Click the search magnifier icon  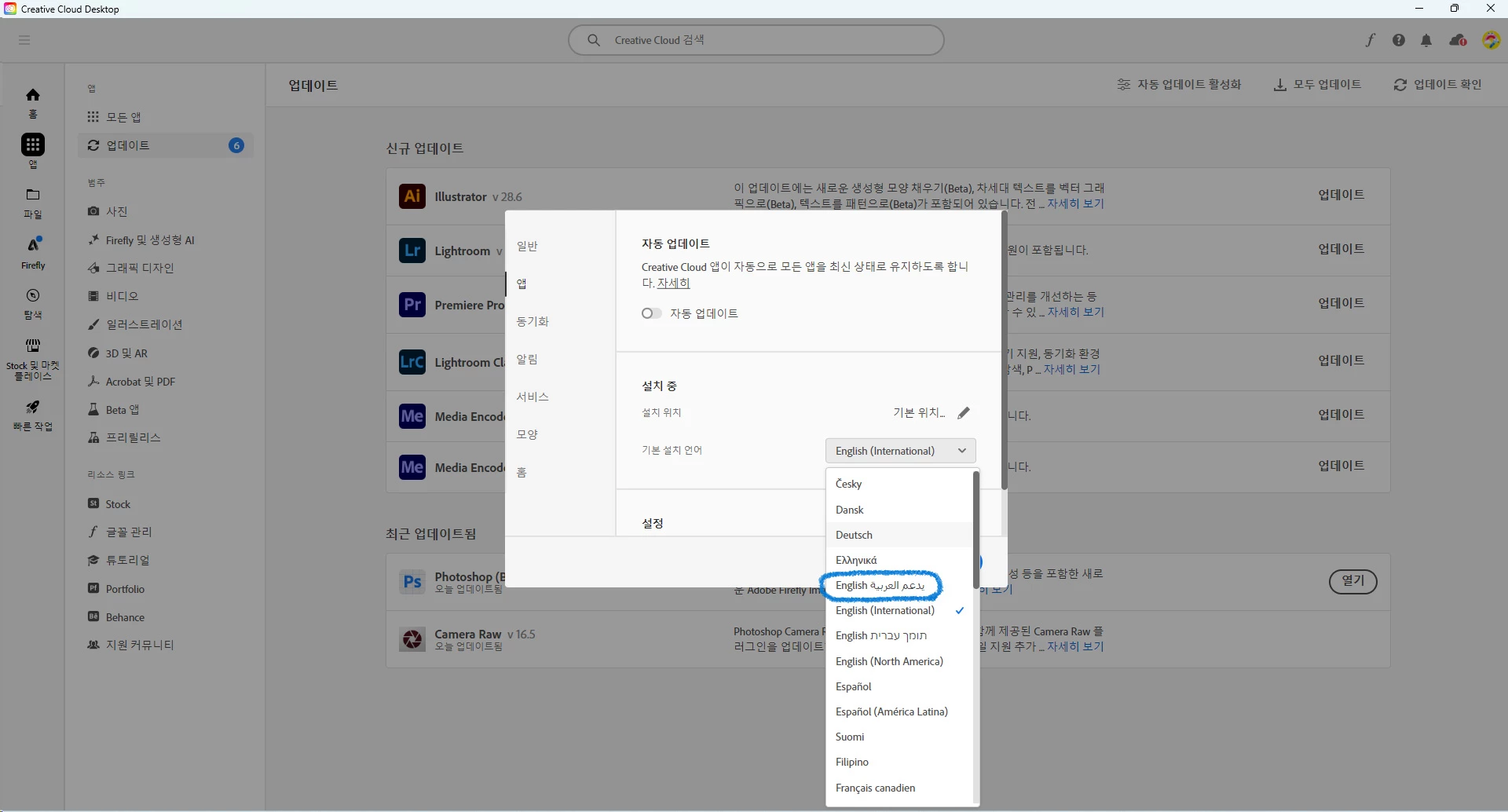click(x=594, y=40)
